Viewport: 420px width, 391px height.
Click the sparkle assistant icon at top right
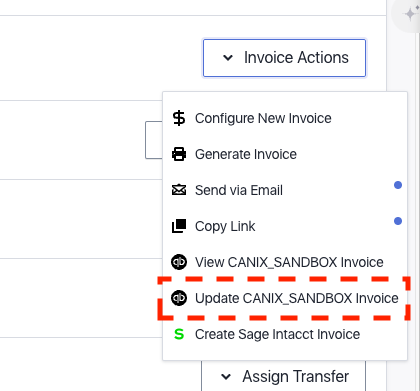coord(409,14)
